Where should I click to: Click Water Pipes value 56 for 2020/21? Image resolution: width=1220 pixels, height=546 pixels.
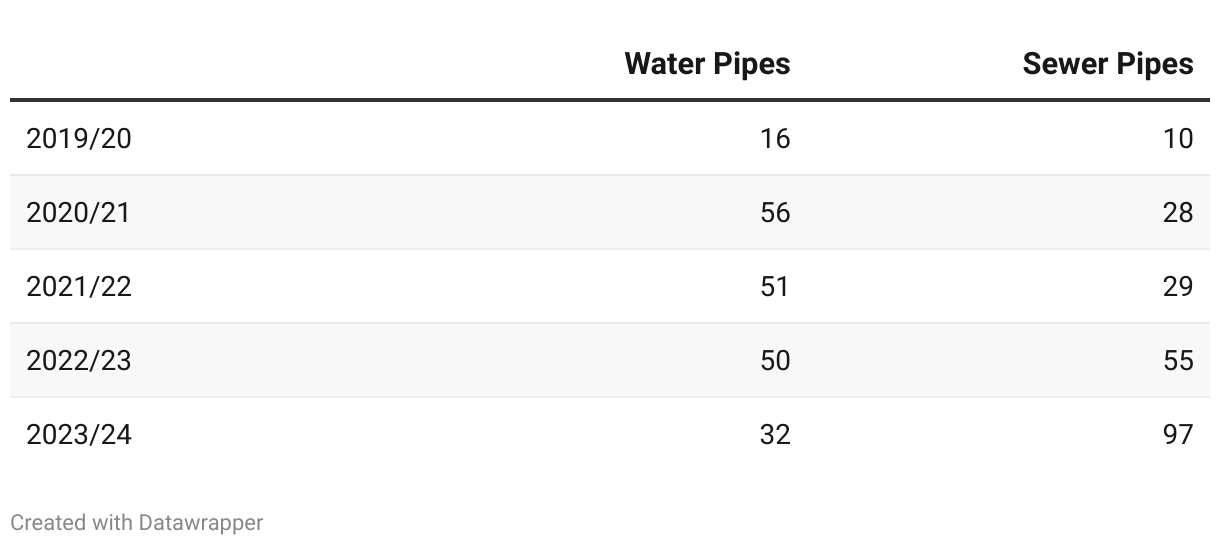(775, 212)
